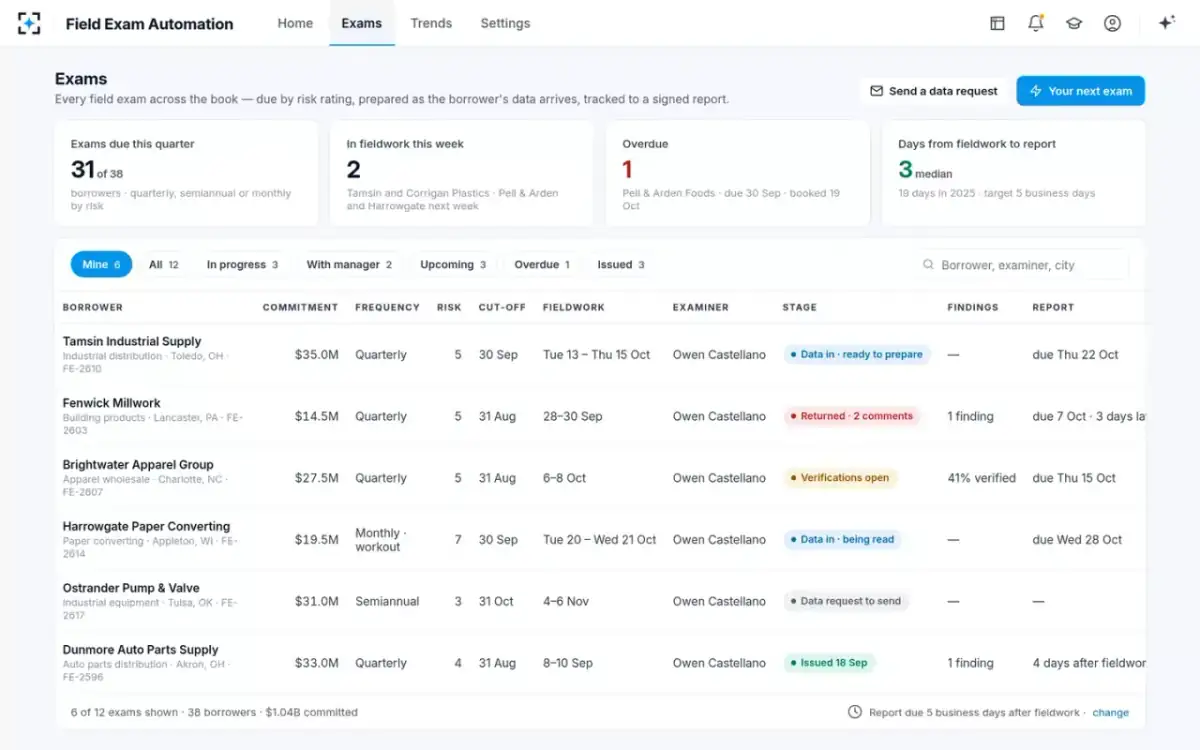Switch to the Trends tab
Viewport: 1200px width, 750px height.
431,23
